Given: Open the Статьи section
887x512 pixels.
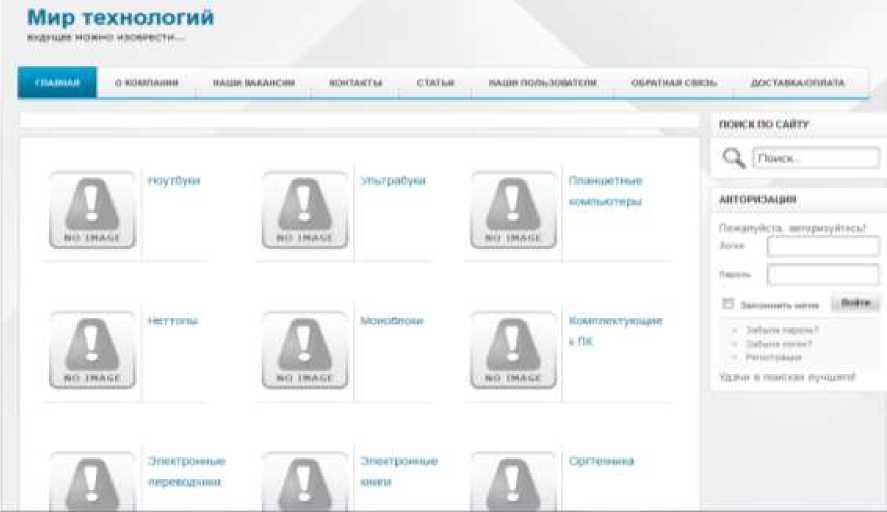Looking at the screenshot, I should click(435, 83).
